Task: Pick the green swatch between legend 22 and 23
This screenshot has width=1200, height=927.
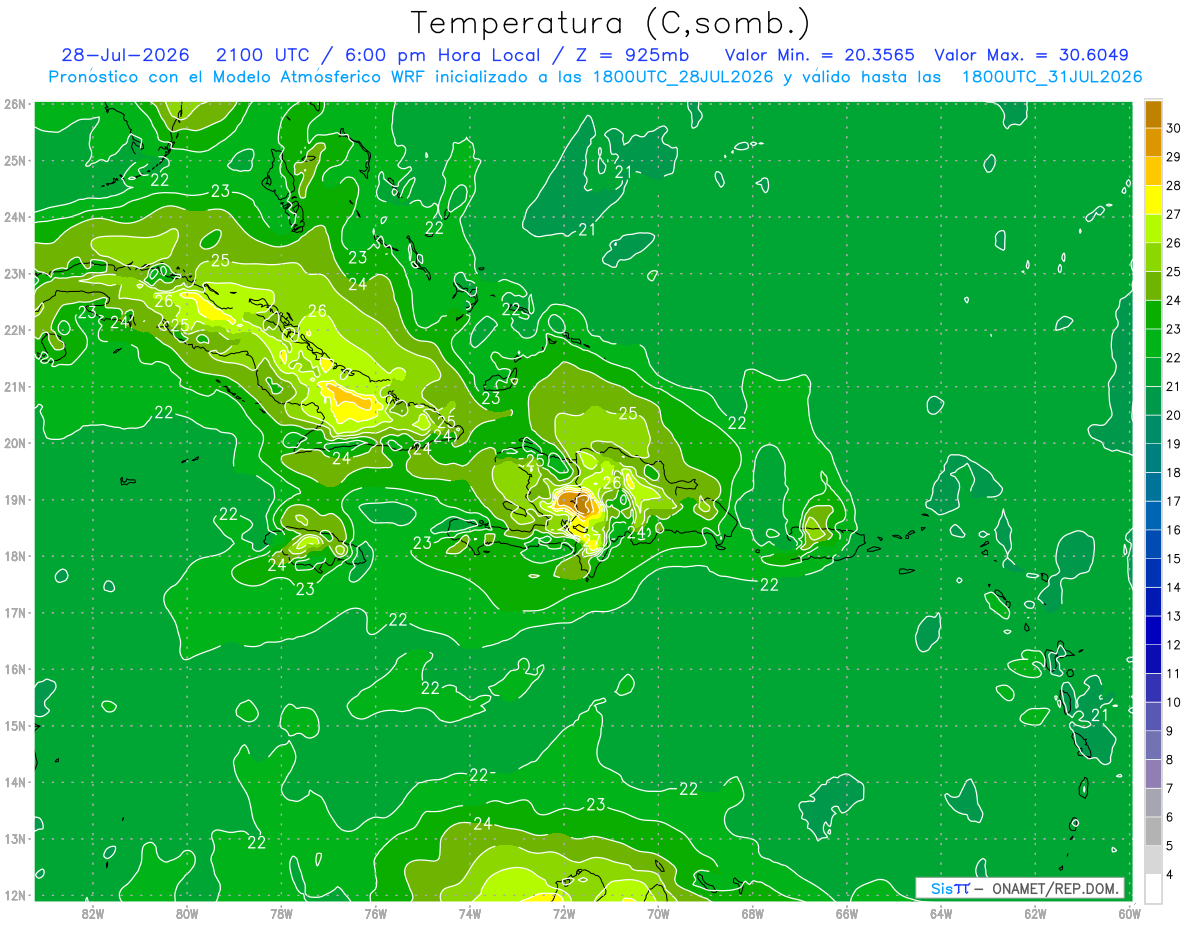Action: [x=1153, y=343]
